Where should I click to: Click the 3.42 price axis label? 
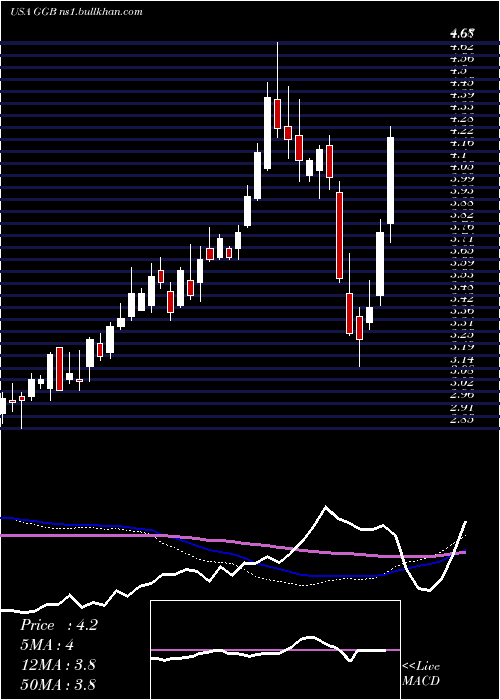462,299
